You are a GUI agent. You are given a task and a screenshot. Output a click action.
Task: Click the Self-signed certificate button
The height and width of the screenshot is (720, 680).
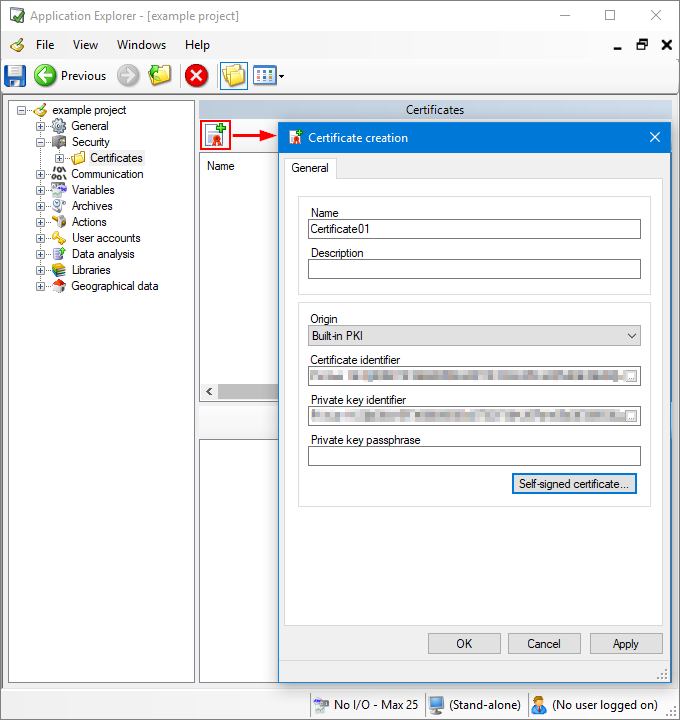click(x=574, y=484)
